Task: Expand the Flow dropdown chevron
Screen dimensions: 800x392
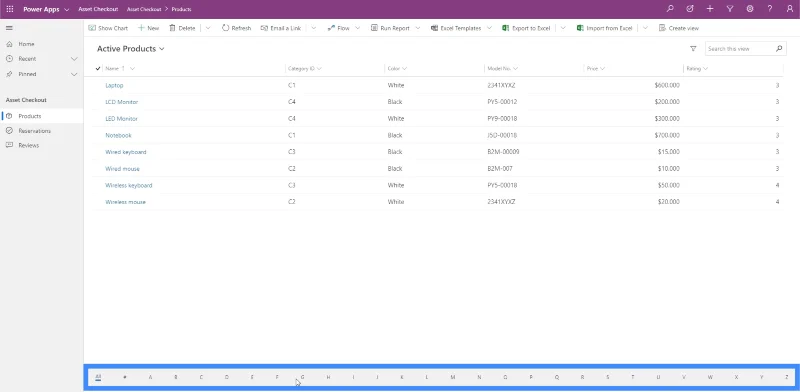Action: 358,28
